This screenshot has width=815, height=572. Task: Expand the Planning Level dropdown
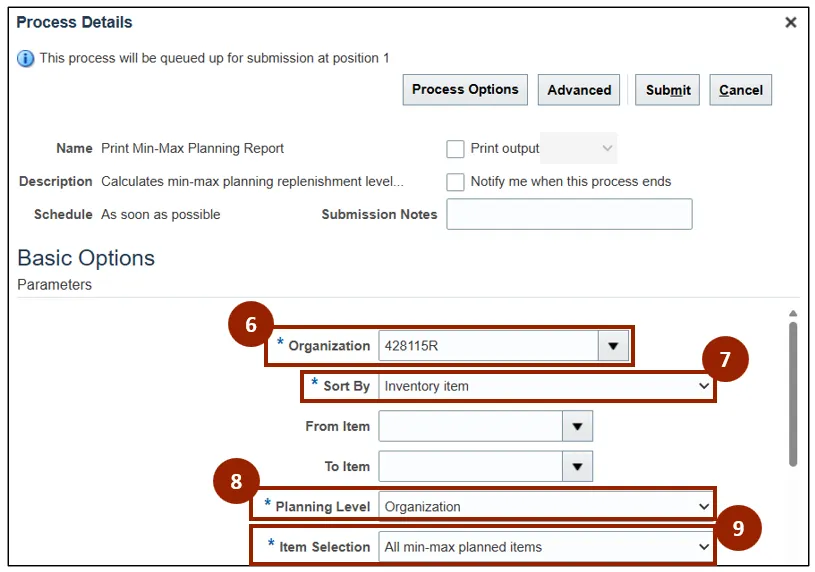point(704,507)
